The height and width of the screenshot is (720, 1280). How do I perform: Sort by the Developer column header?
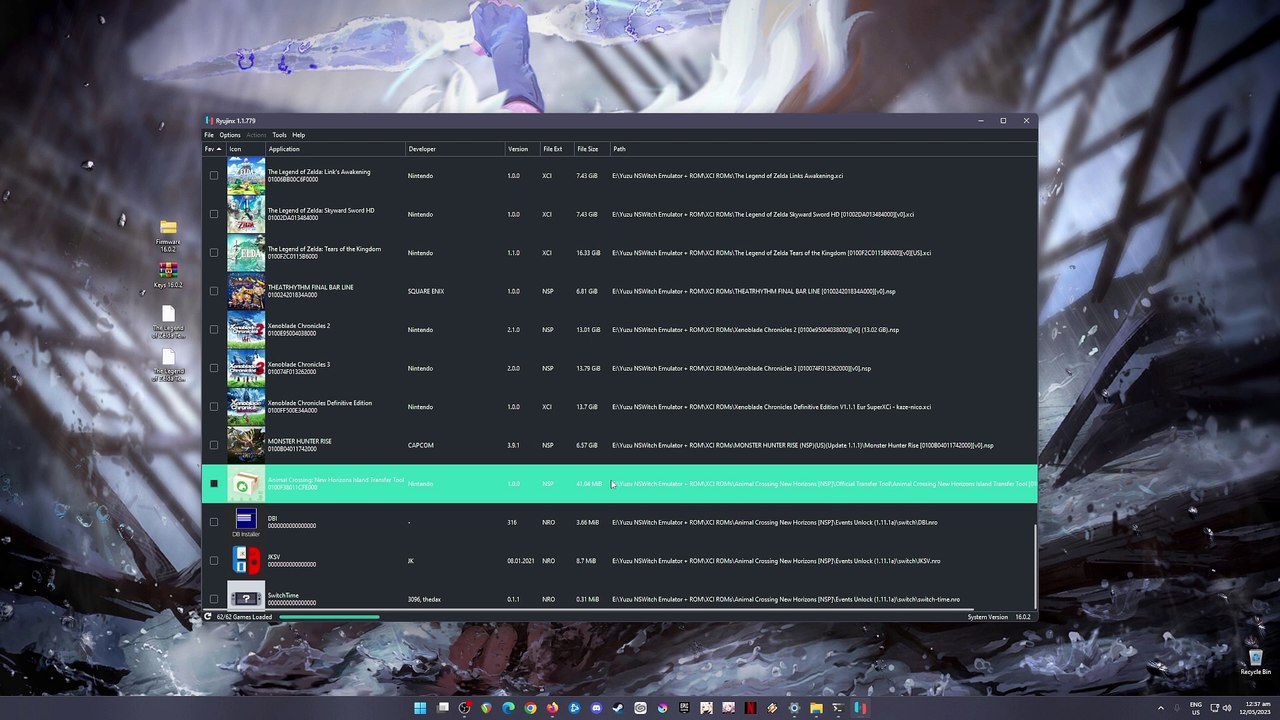[x=455, y=149]
